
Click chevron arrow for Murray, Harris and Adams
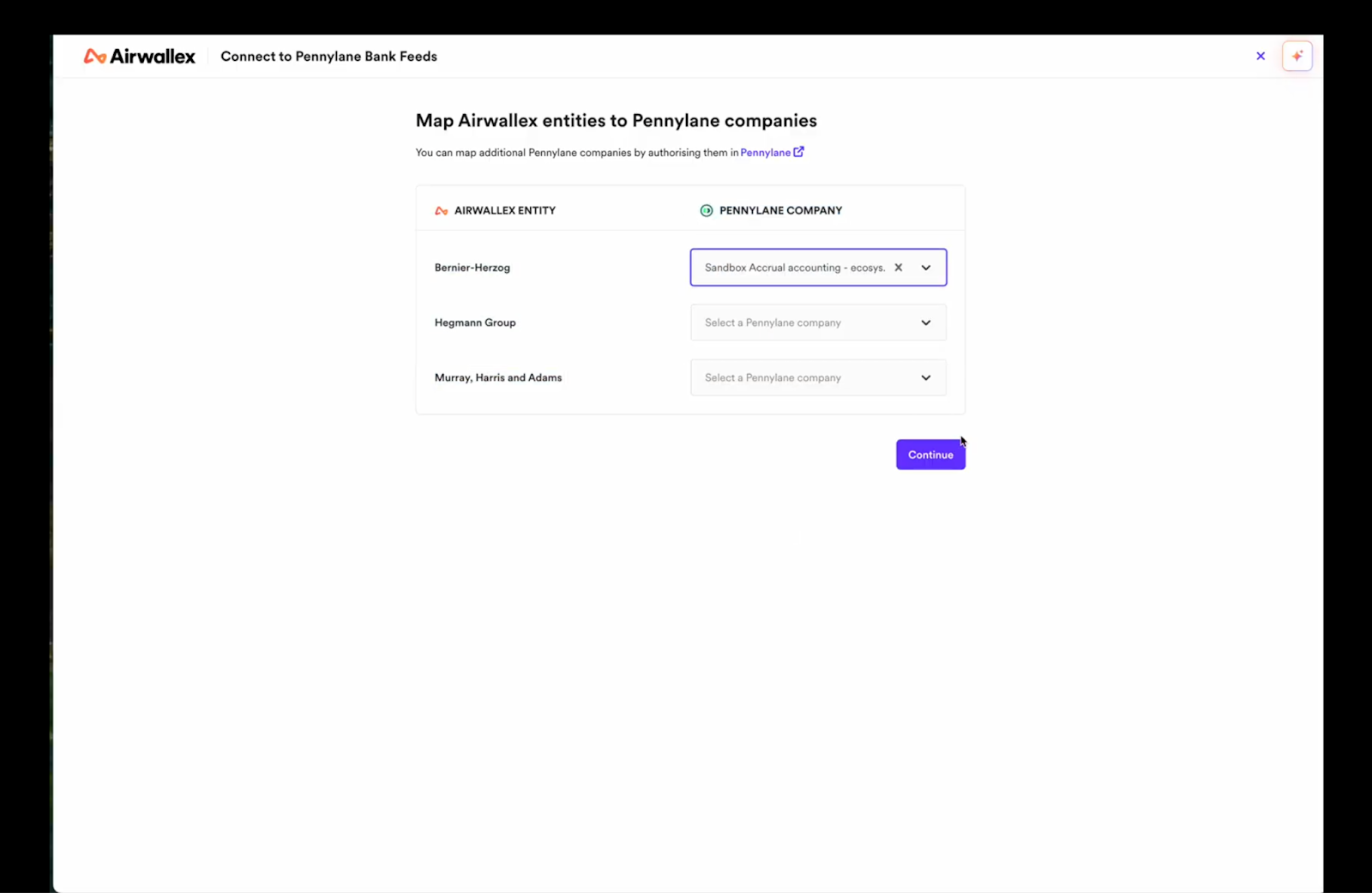point(926,378)
